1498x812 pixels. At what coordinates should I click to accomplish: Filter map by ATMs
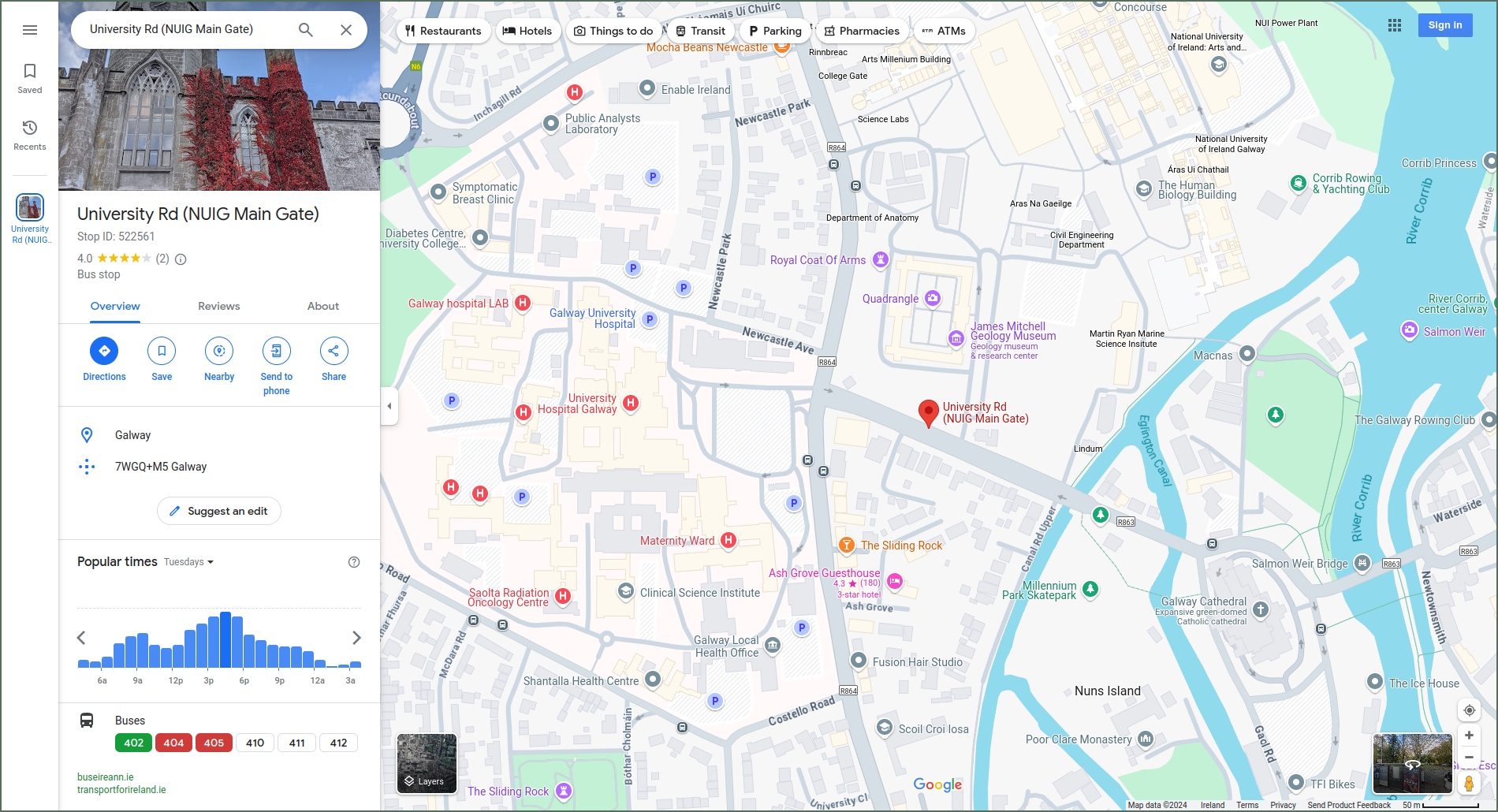[944, 31]
